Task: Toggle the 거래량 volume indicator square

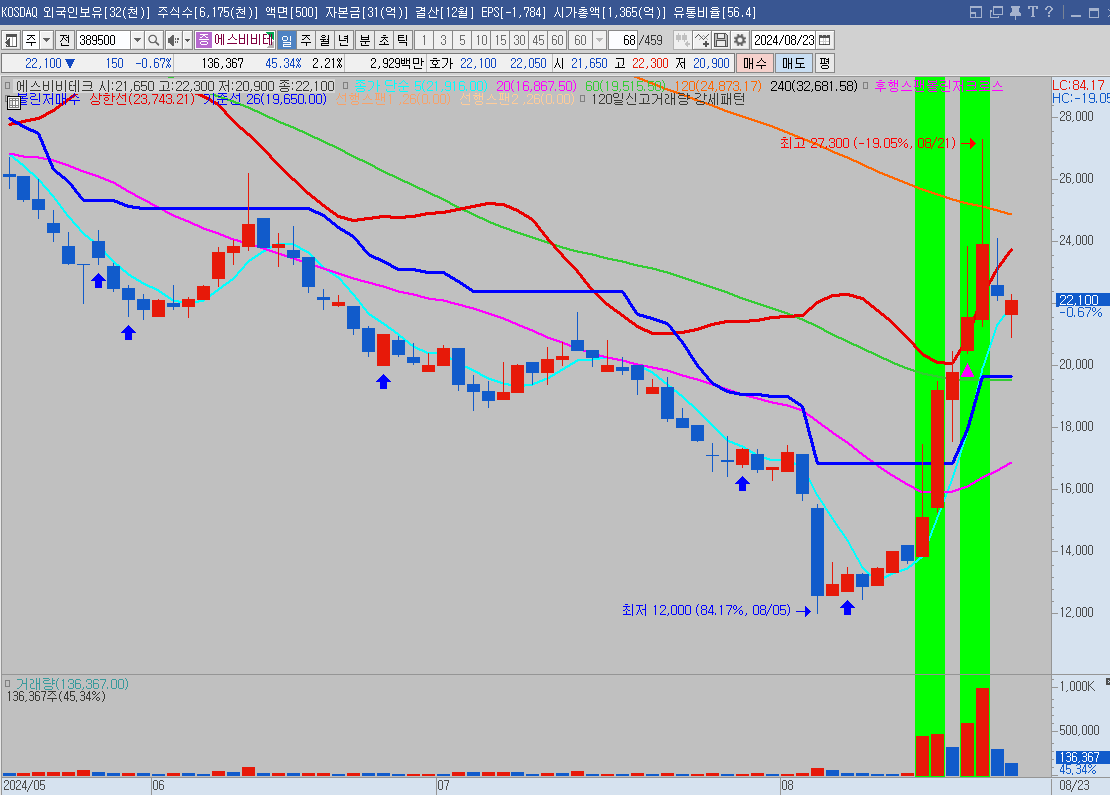Action: pos(7,684)
